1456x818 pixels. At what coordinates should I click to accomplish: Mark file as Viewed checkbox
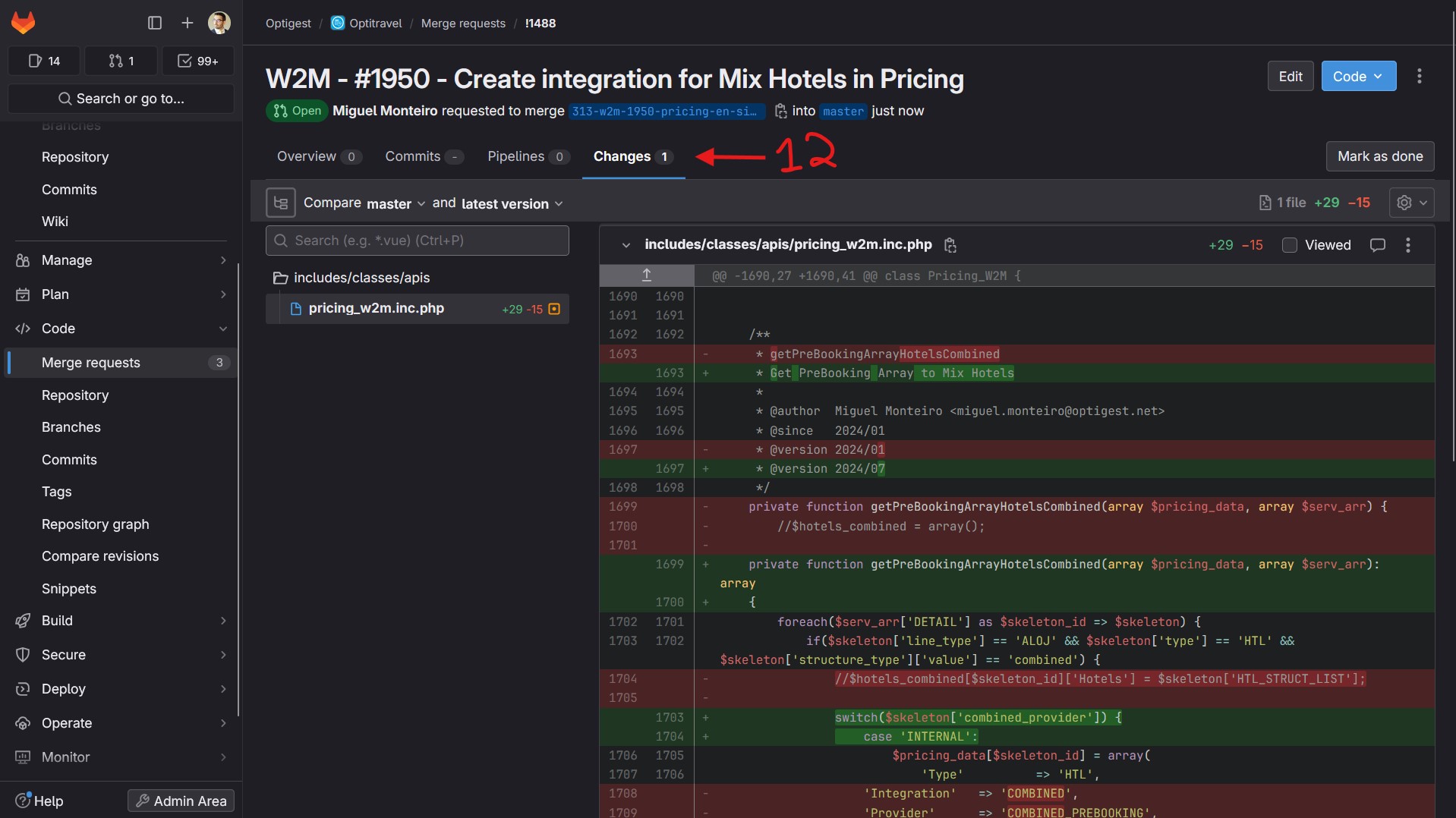(x=1289, y=245)
